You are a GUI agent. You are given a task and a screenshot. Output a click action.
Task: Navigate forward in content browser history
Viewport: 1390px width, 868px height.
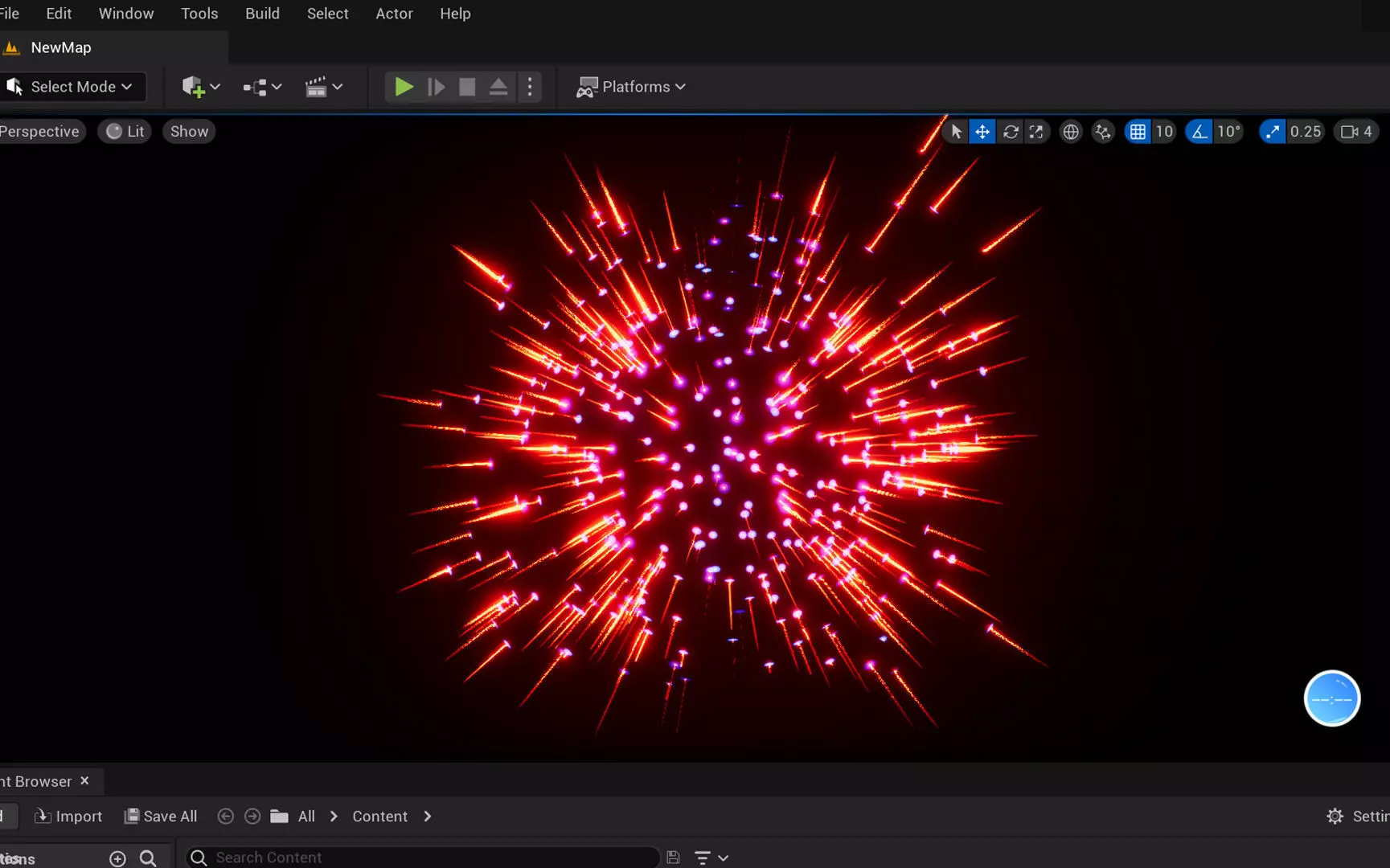tap(252, 817)
